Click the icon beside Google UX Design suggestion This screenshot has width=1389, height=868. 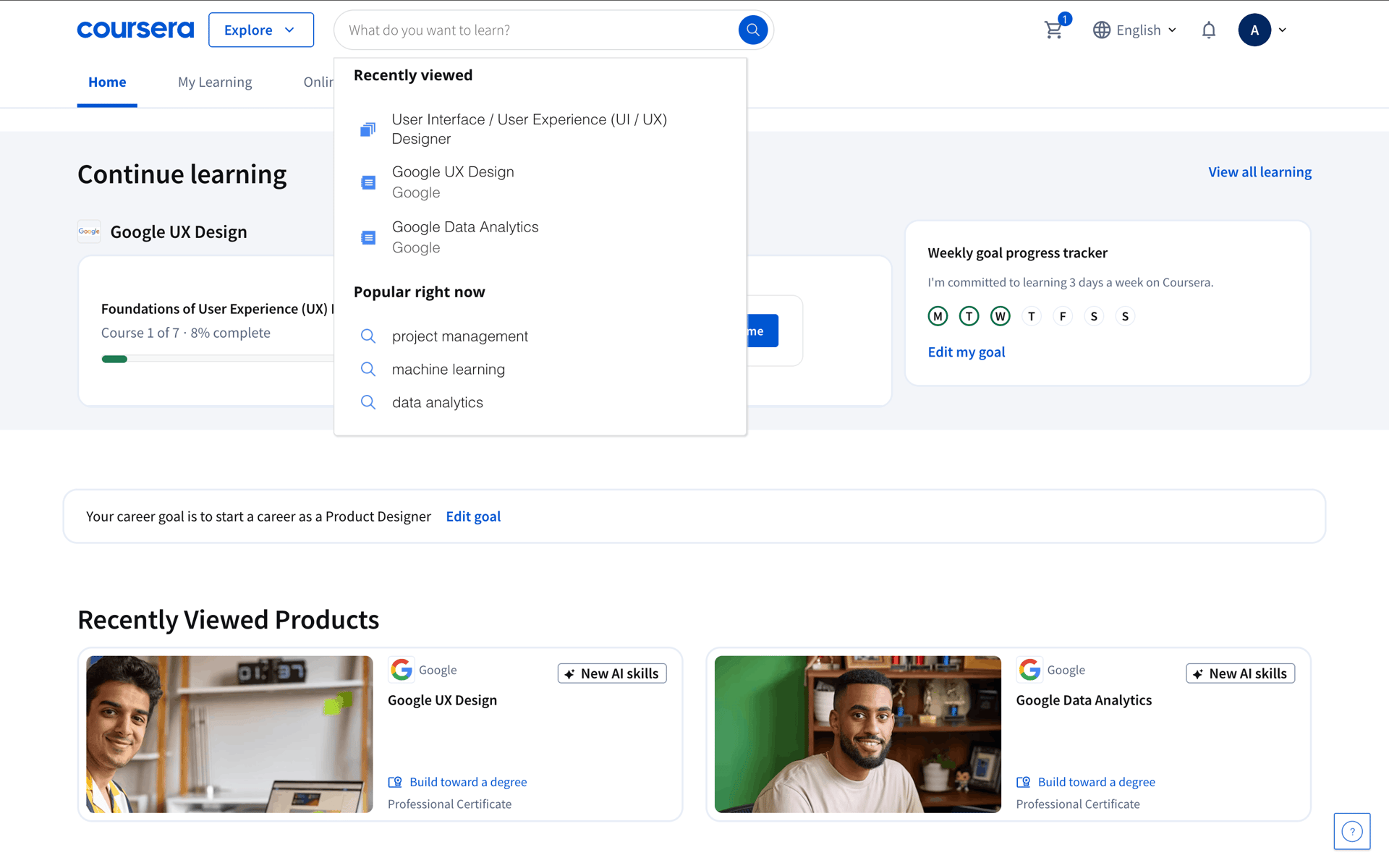[x=368, y=182]
